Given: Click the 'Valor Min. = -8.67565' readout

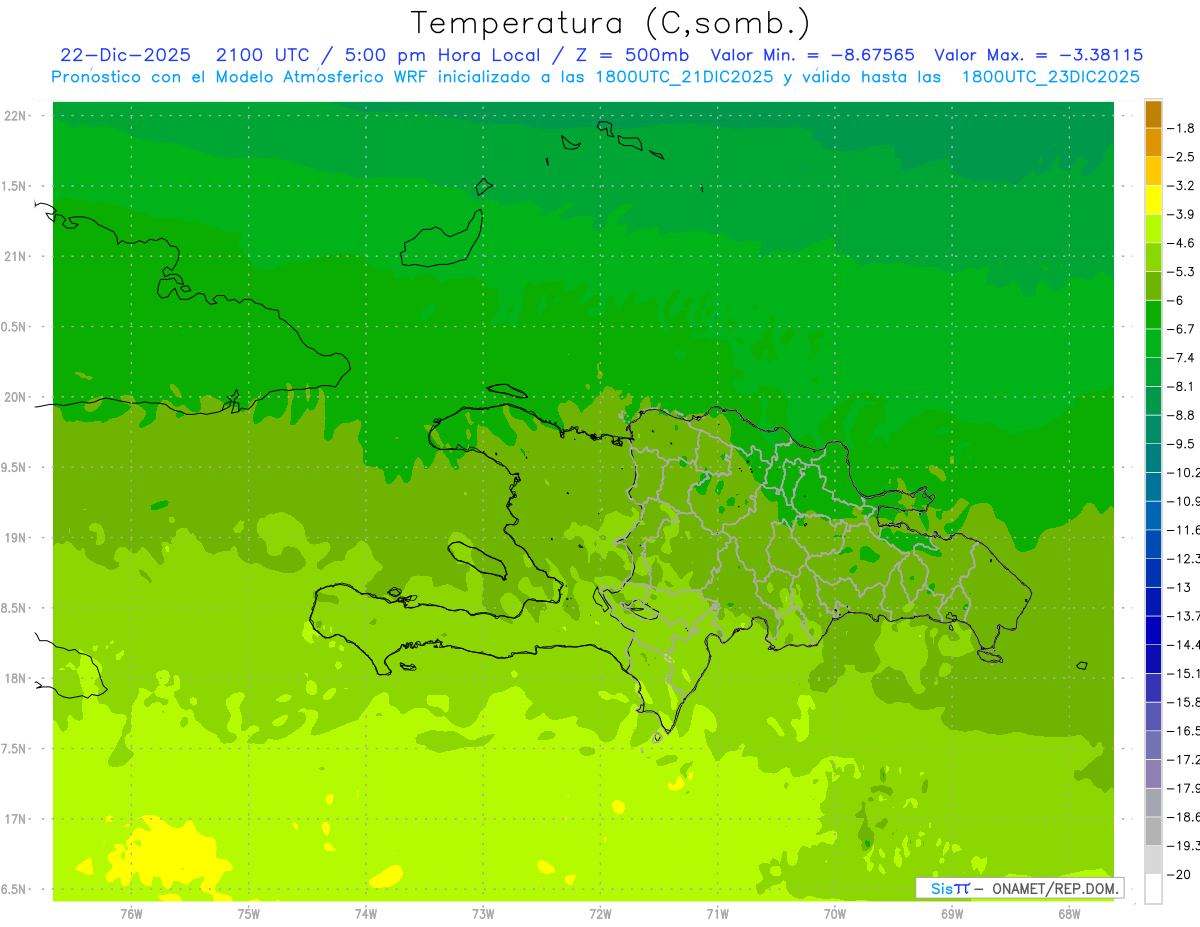Looking at the screenshot, I should (812, 55).
